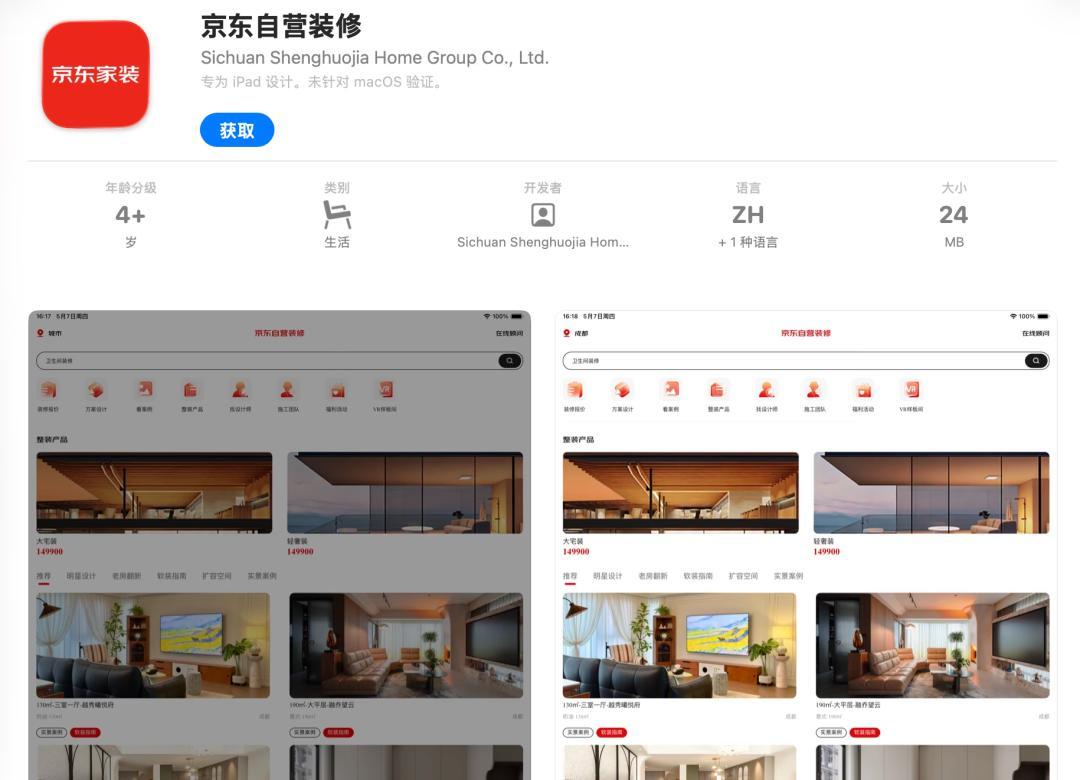Click red 京东自营装修 title inside 成都 preview
1080x780 pixels.
[x=806, y=333]
